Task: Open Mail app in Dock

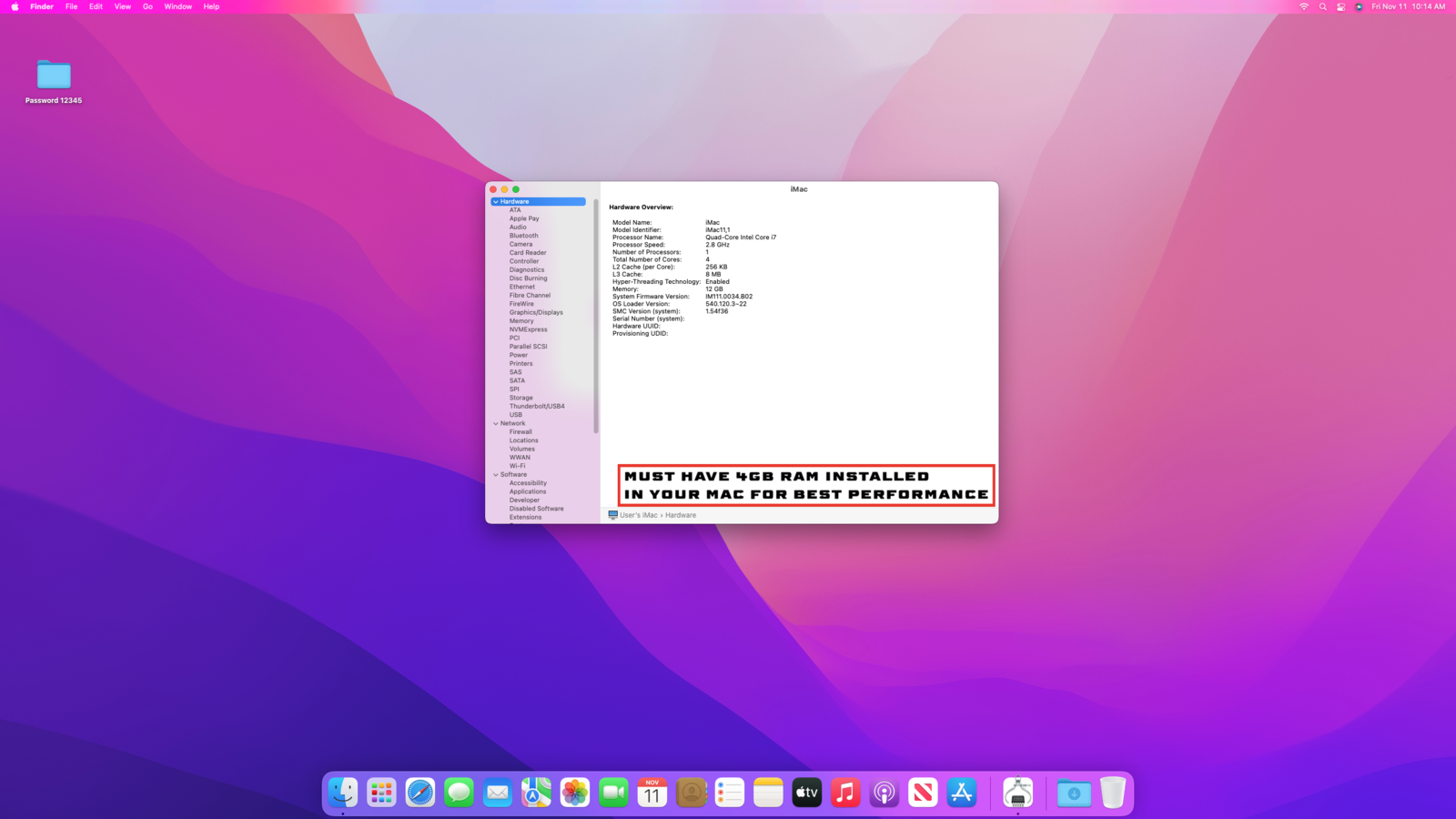Action: (x=498, y=793)
